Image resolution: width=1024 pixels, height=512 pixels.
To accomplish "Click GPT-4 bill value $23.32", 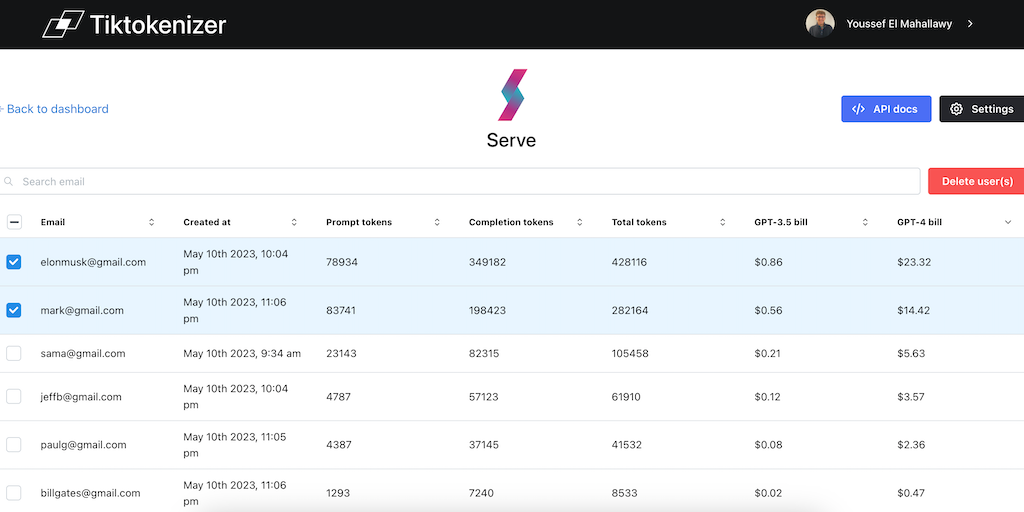I will (914, 262).
